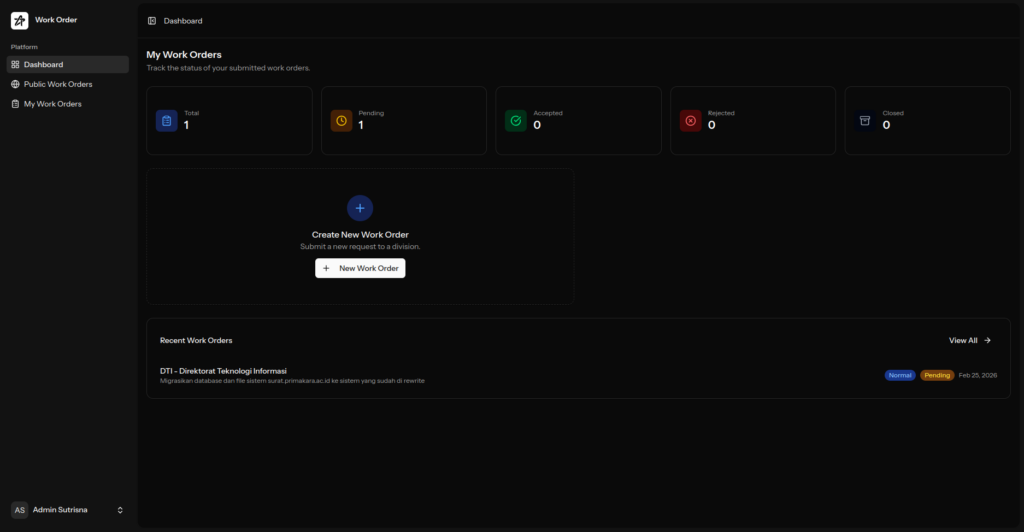Click the AS user avatar

click(x=20, y=510)
